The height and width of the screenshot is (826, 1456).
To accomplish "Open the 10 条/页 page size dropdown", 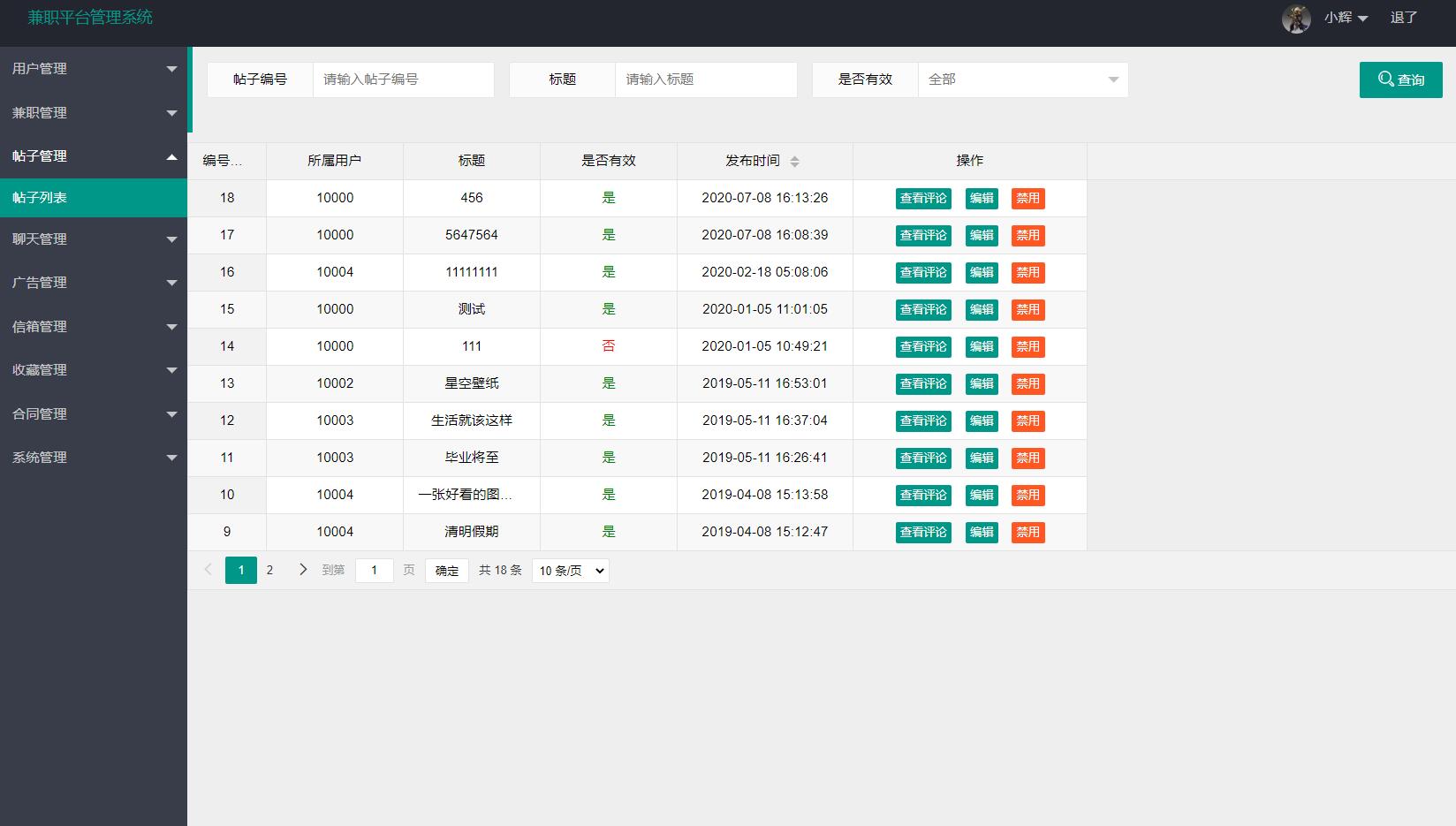I will click(x=569, y=570).
